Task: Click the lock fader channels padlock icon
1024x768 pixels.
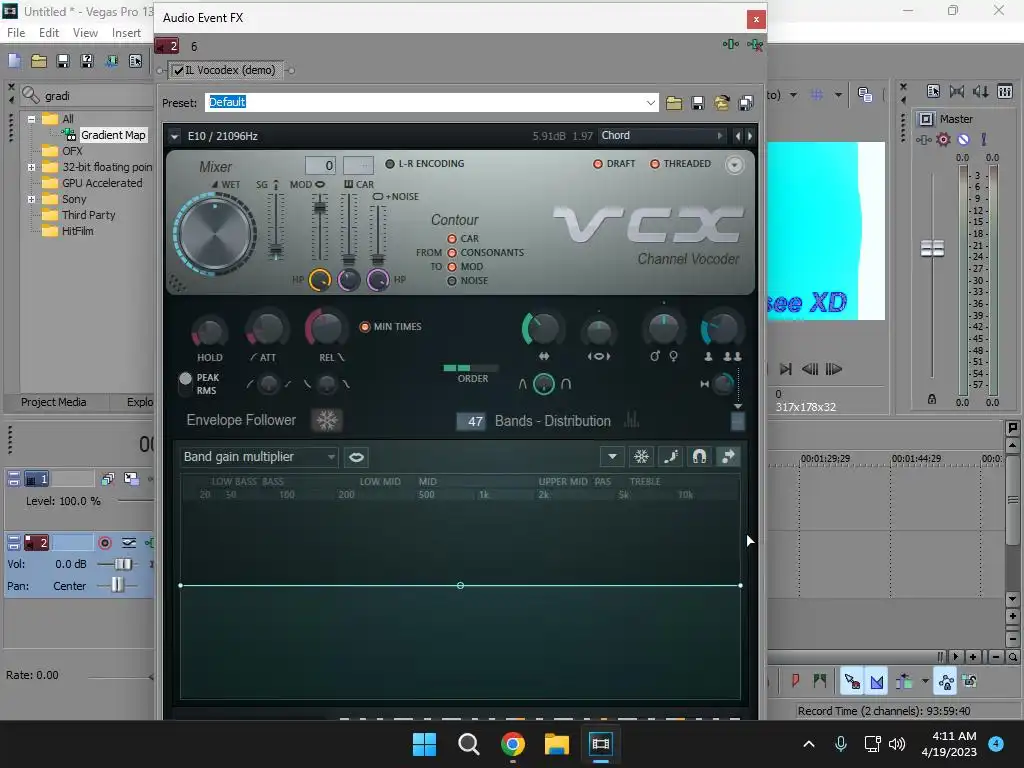Action: 932,399
